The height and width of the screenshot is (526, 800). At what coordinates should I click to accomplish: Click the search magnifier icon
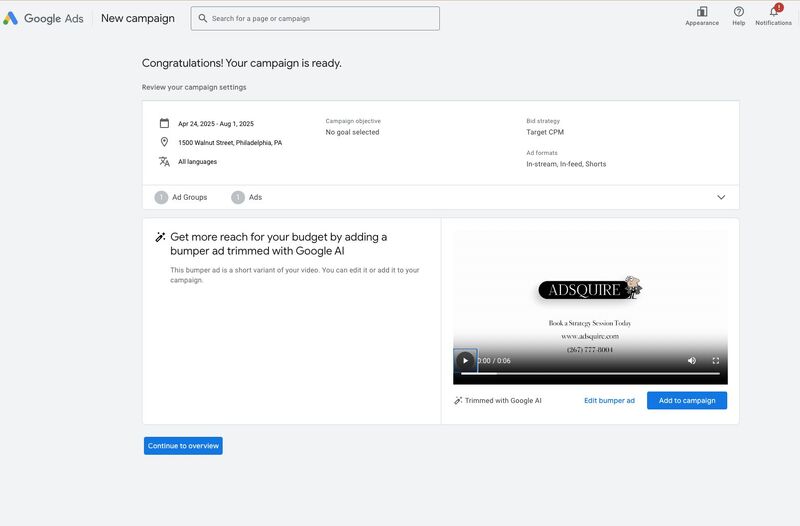[203, 18]
